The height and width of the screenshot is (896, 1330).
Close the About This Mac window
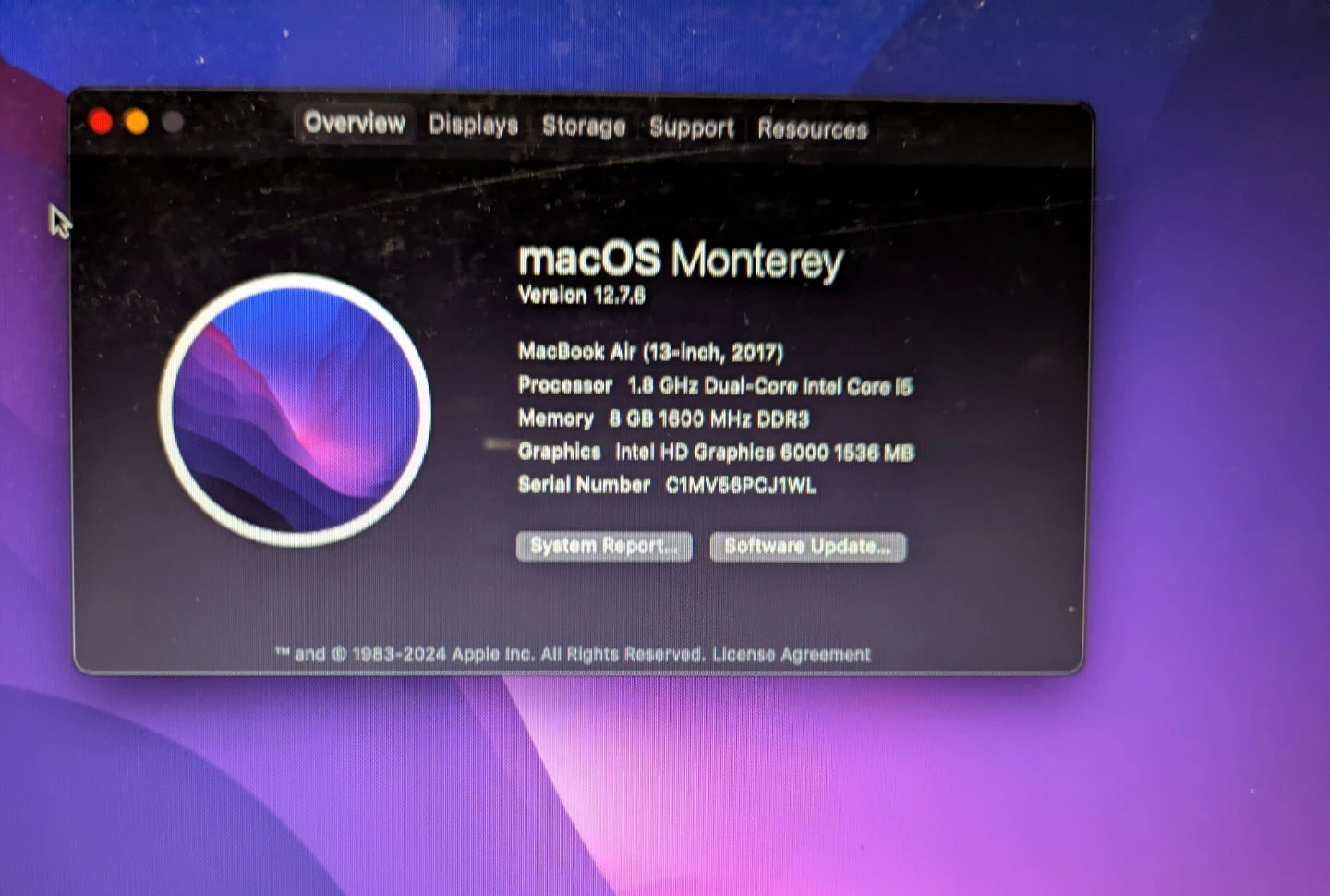pos(101,121)
